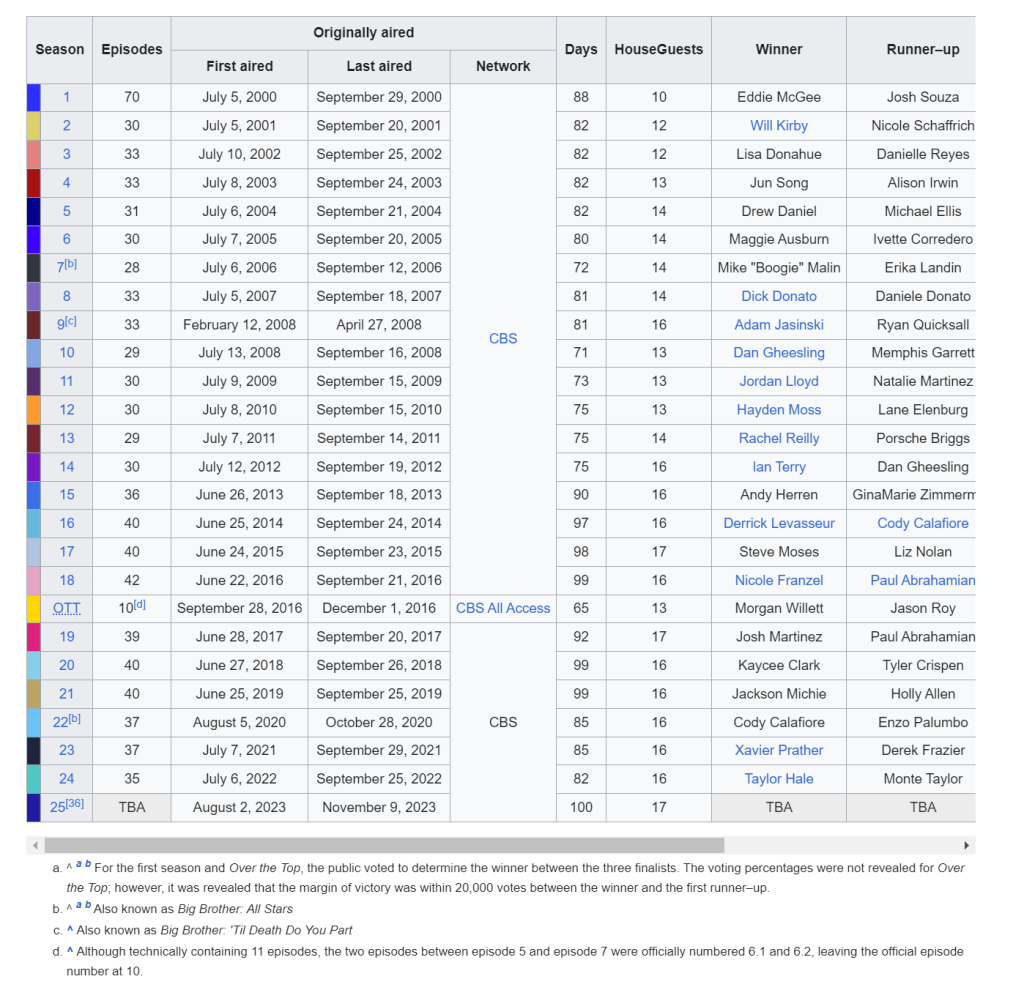1024x990 pixels.
Task: Open the Nicole Franzel winner link
Action: [x=778, y=580]
